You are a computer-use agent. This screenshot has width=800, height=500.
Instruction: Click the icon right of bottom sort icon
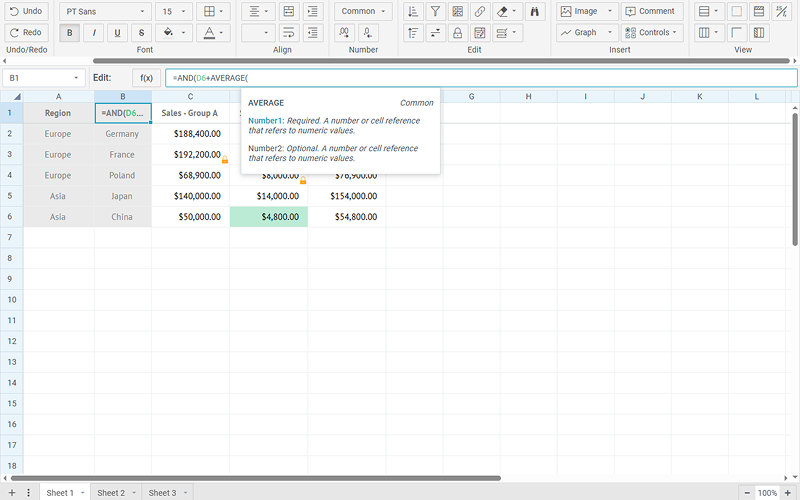[435, 33]
